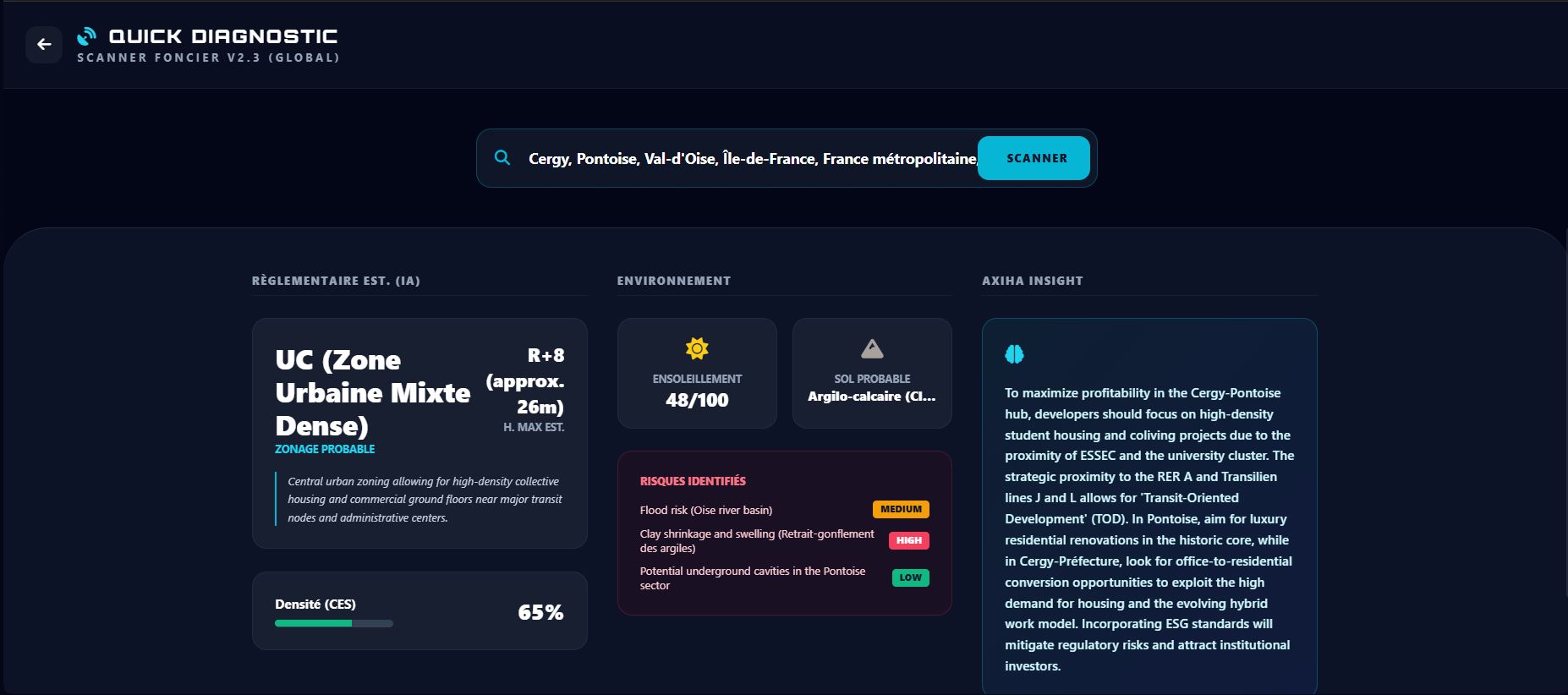Screen dimensions: 1568x695
Task: Click the Densité (CES) progress bar
Action: [x=334, y=623]
